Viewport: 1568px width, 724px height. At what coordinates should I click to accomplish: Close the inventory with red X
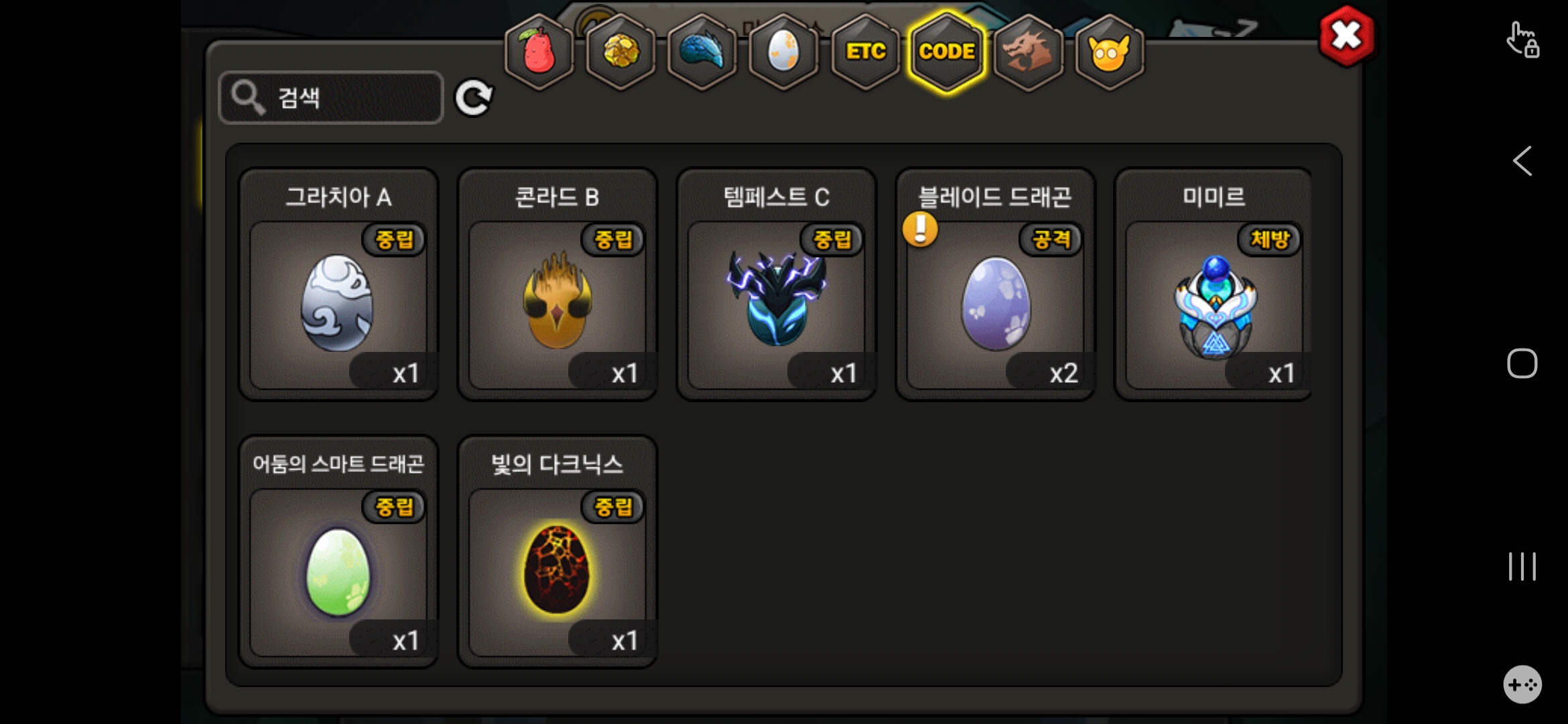point(1347,36)
